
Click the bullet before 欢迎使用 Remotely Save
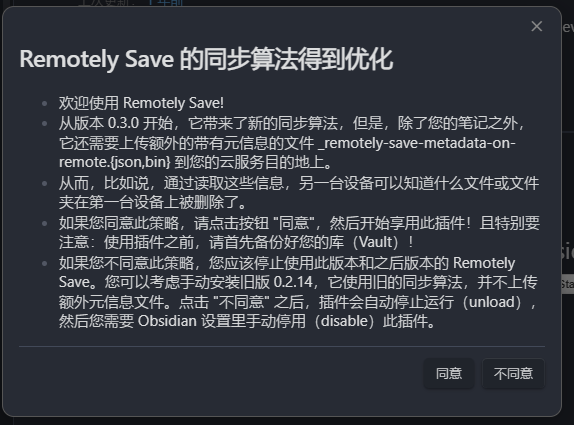coord(45,104)
